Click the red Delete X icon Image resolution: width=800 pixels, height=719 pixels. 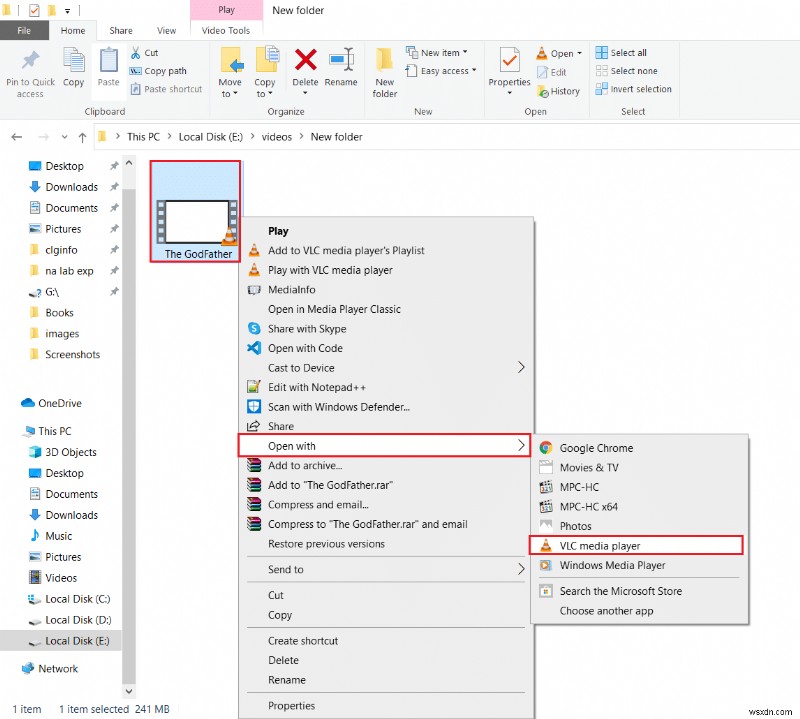point(305,60)
